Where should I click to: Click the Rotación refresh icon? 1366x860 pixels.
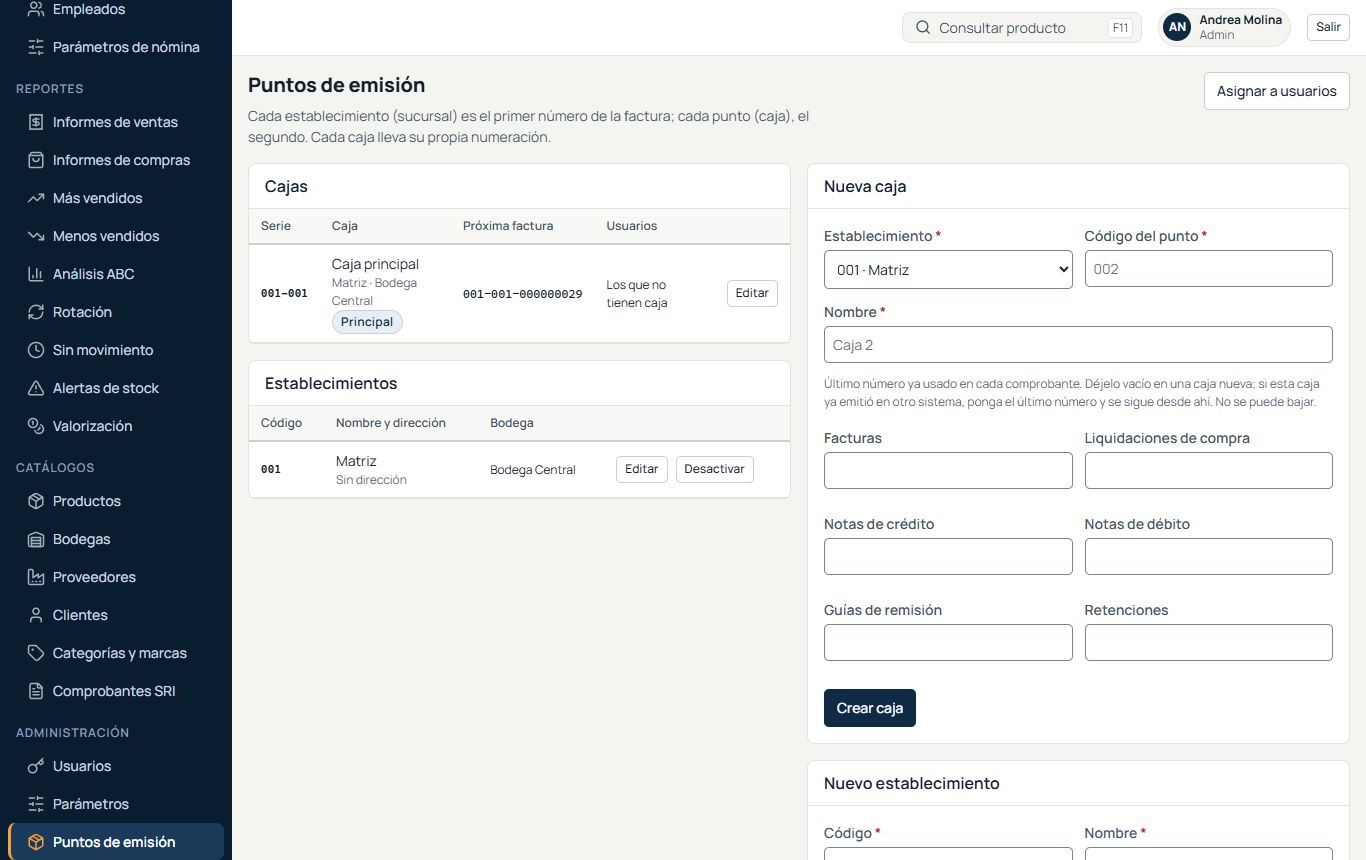[36, 312]
